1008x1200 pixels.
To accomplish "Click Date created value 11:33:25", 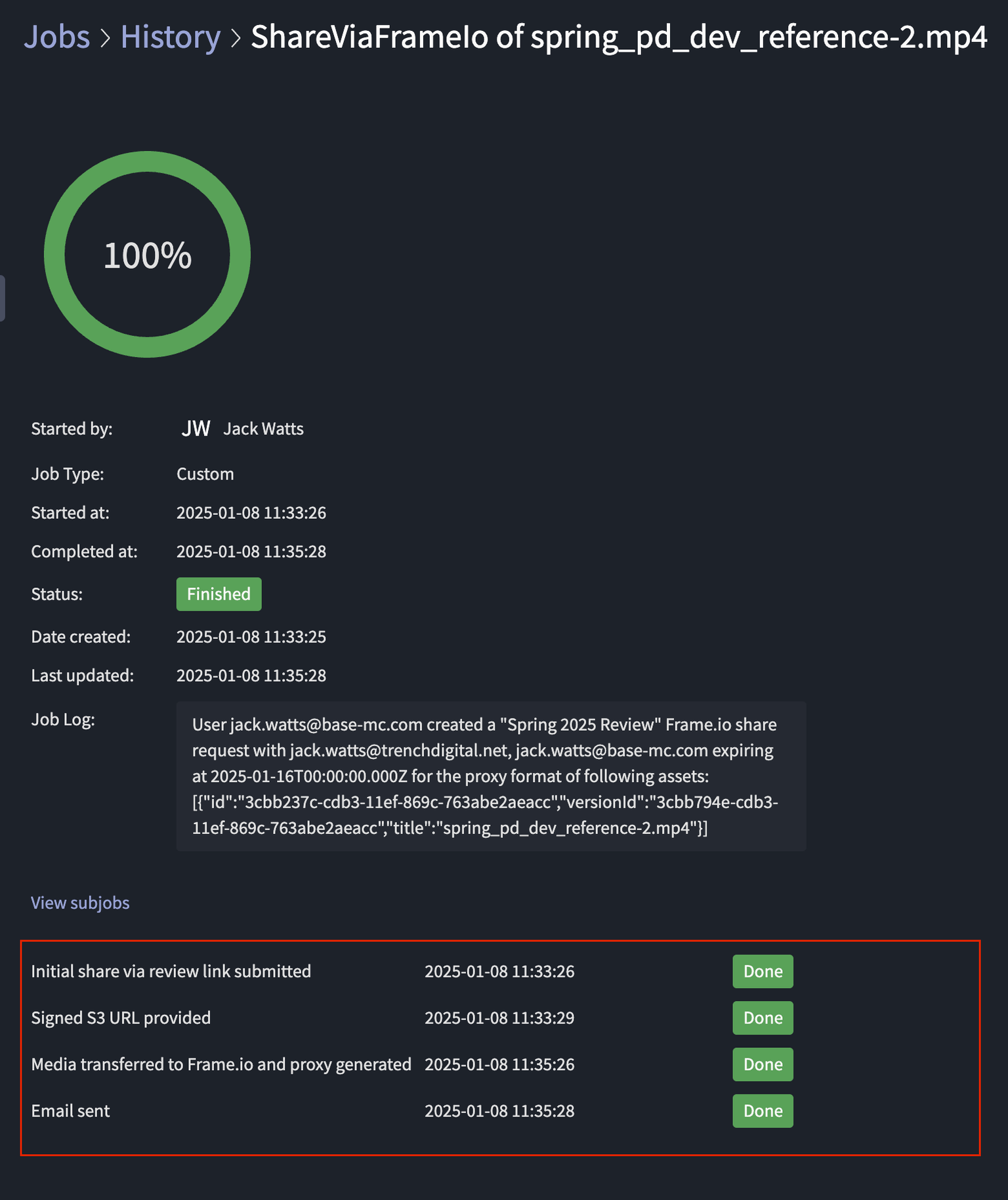I will (x=251, y=636).
